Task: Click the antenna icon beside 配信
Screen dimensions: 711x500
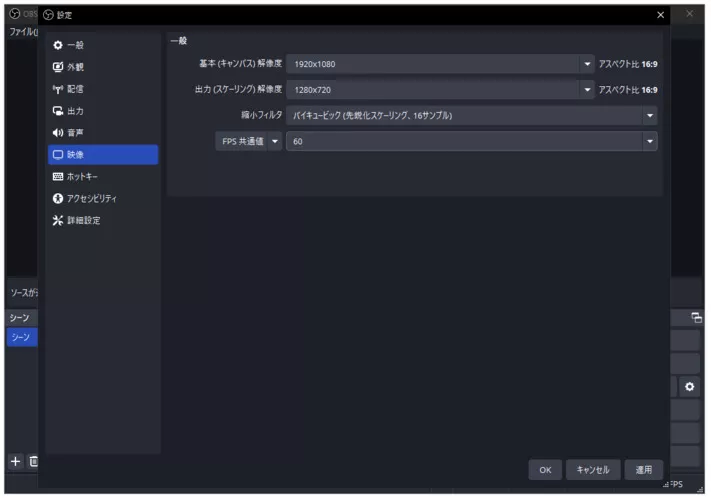Action: click(x=58, y=89)
